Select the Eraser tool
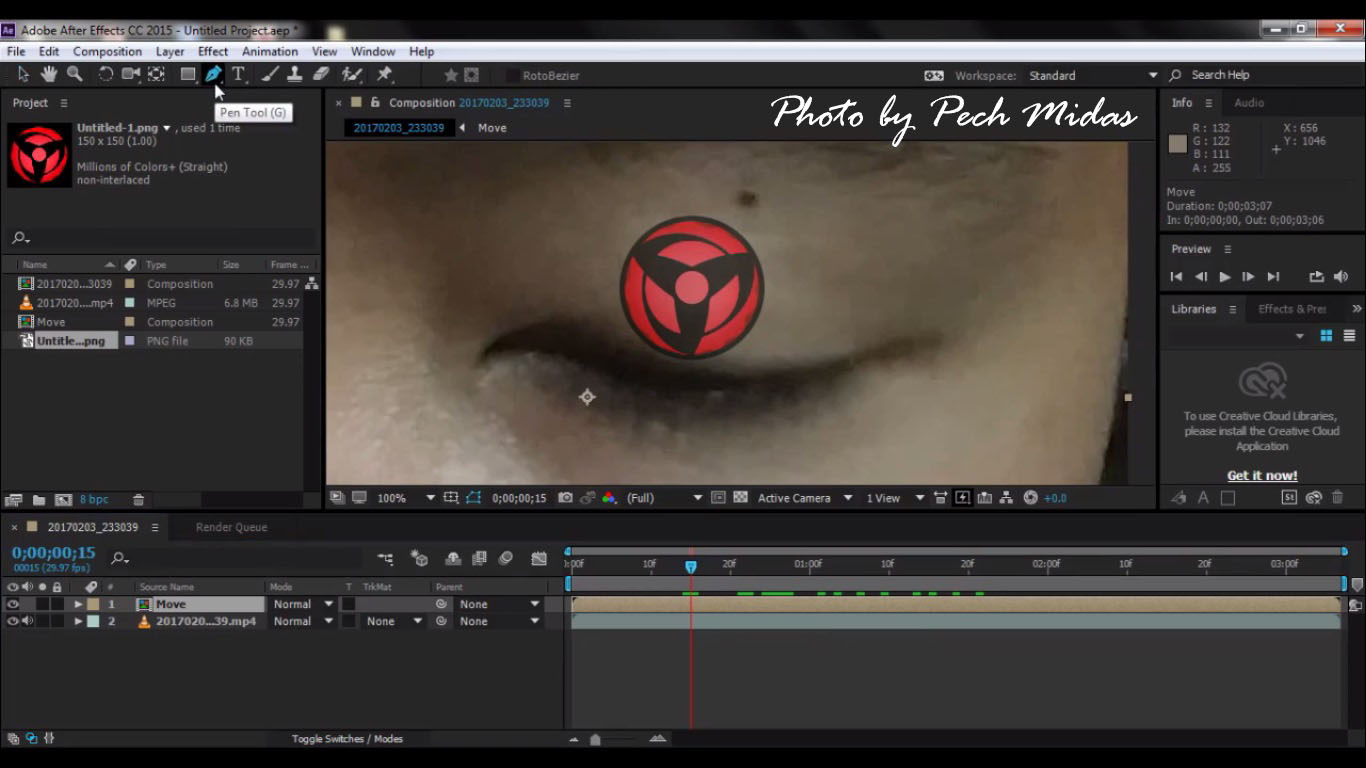Viewport: 1366px width, 768px height. [x=321, y=74]
